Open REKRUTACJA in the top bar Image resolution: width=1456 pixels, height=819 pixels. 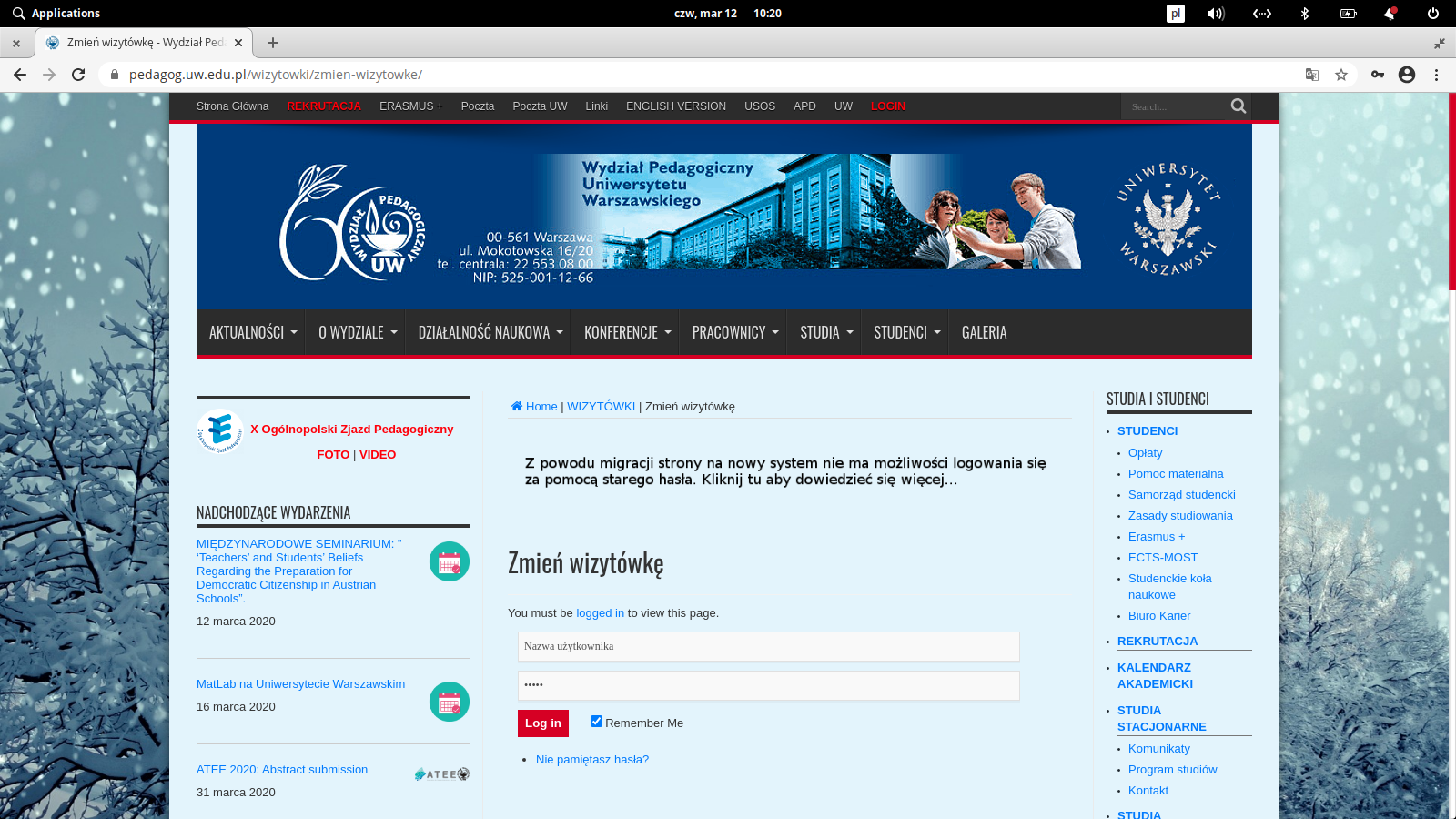324,106
